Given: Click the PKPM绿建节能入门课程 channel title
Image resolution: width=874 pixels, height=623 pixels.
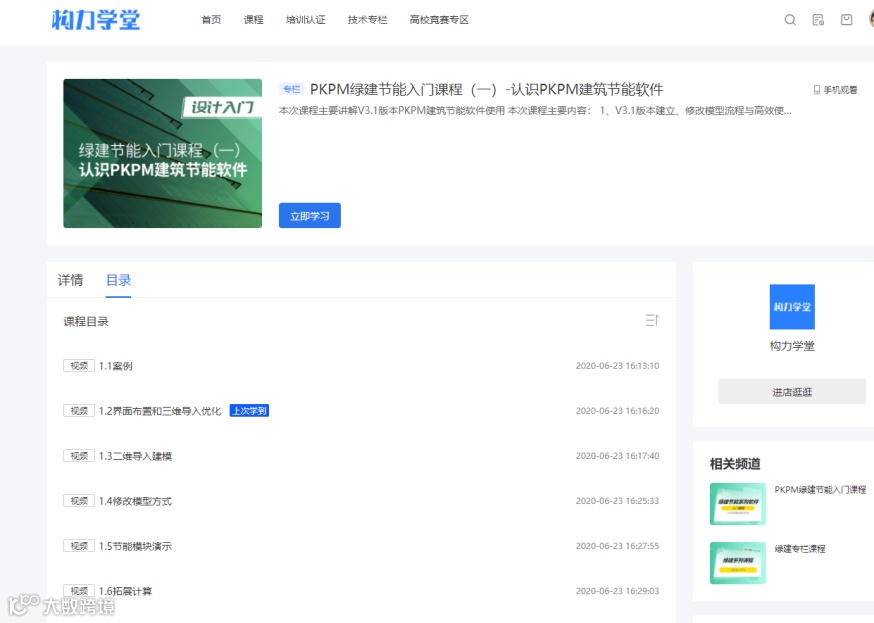Looking at the screenshot, I should pyautogui.click(x=820, y=489).
